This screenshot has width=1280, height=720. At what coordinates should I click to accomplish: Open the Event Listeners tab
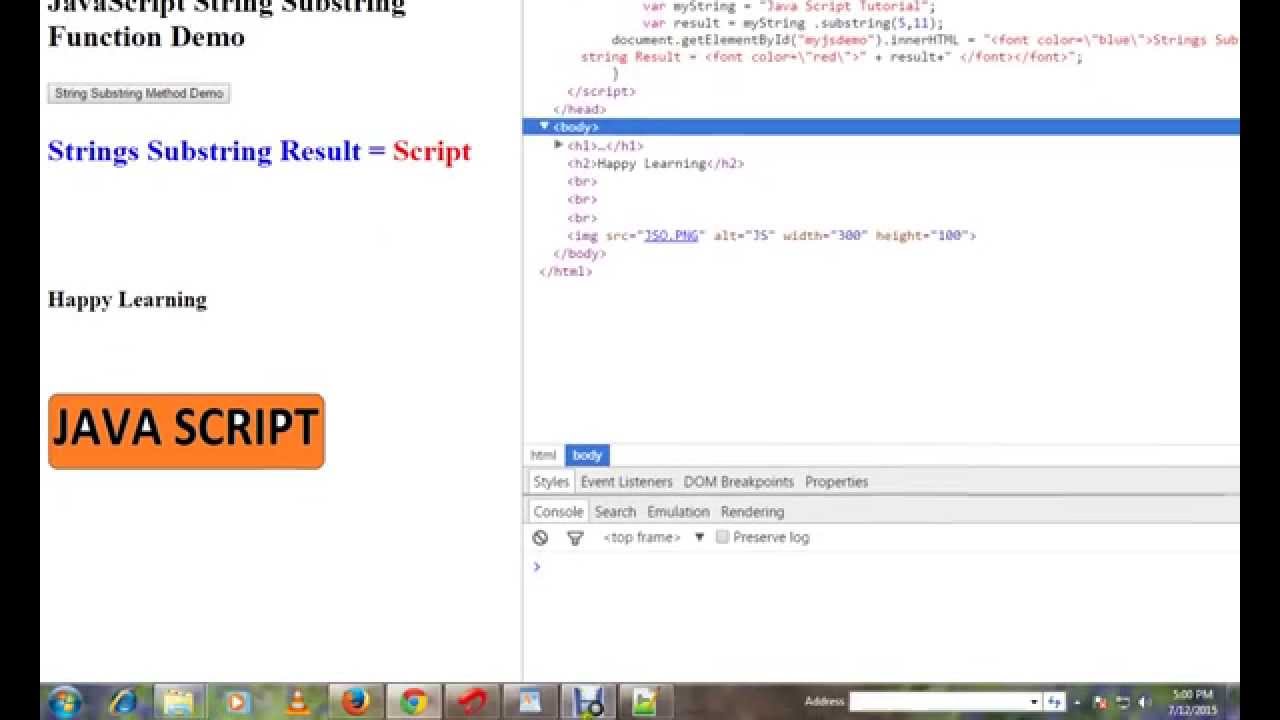coord(627,481)
